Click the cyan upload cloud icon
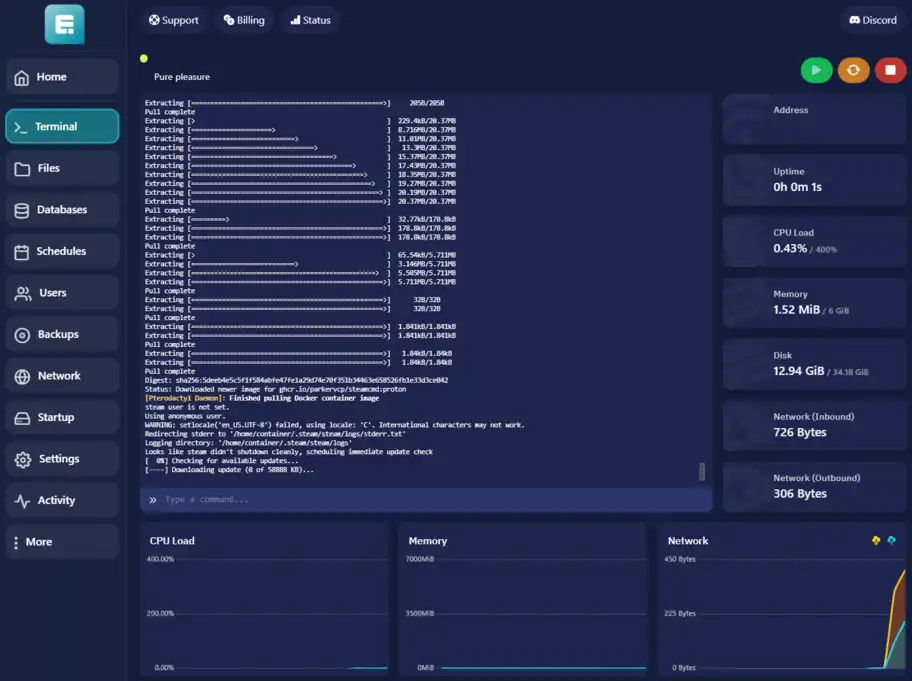 pos(892,541)
